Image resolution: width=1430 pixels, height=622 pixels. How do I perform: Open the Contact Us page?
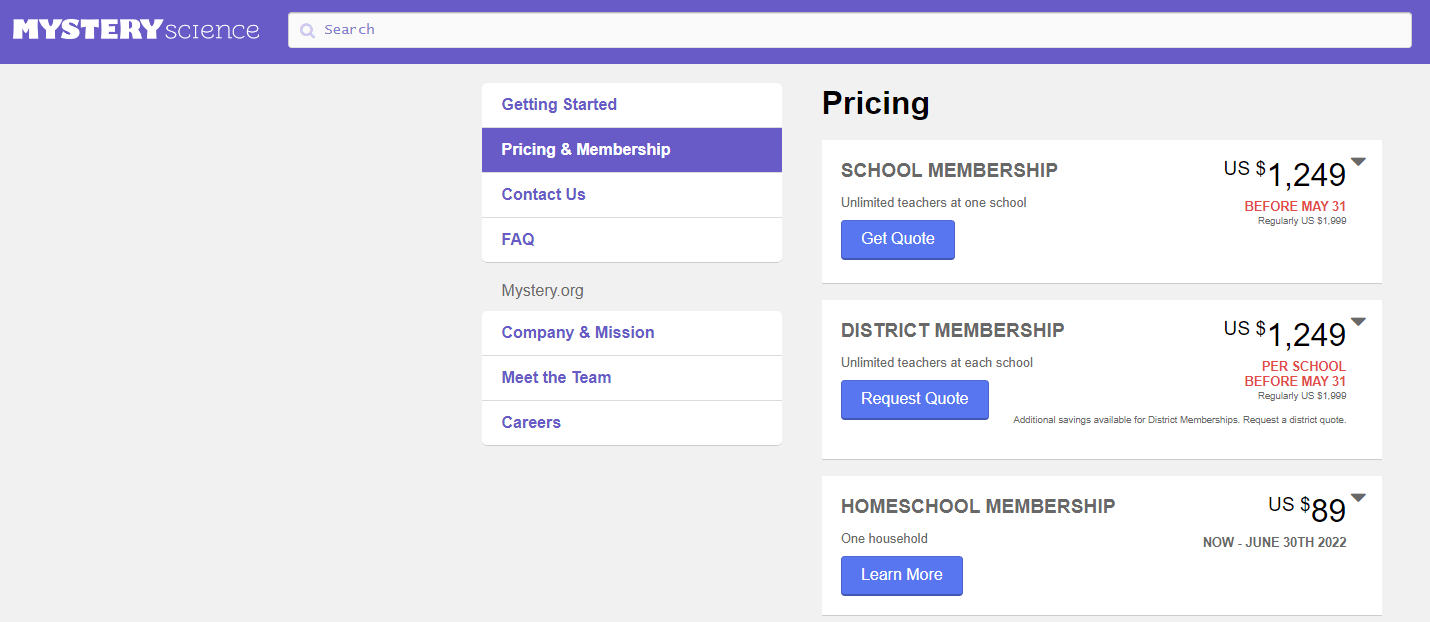click(632, 195)
